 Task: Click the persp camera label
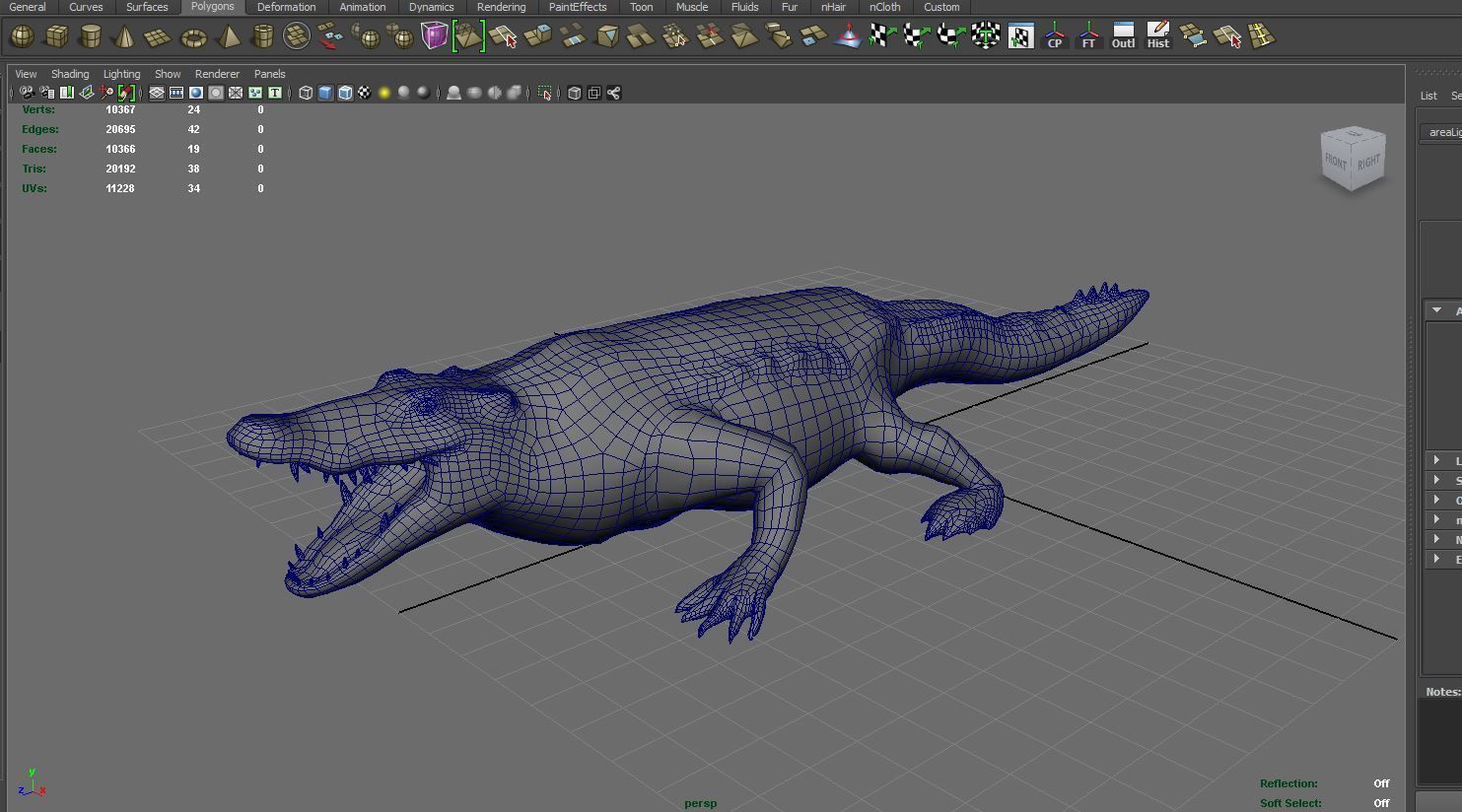pos(701,803)
